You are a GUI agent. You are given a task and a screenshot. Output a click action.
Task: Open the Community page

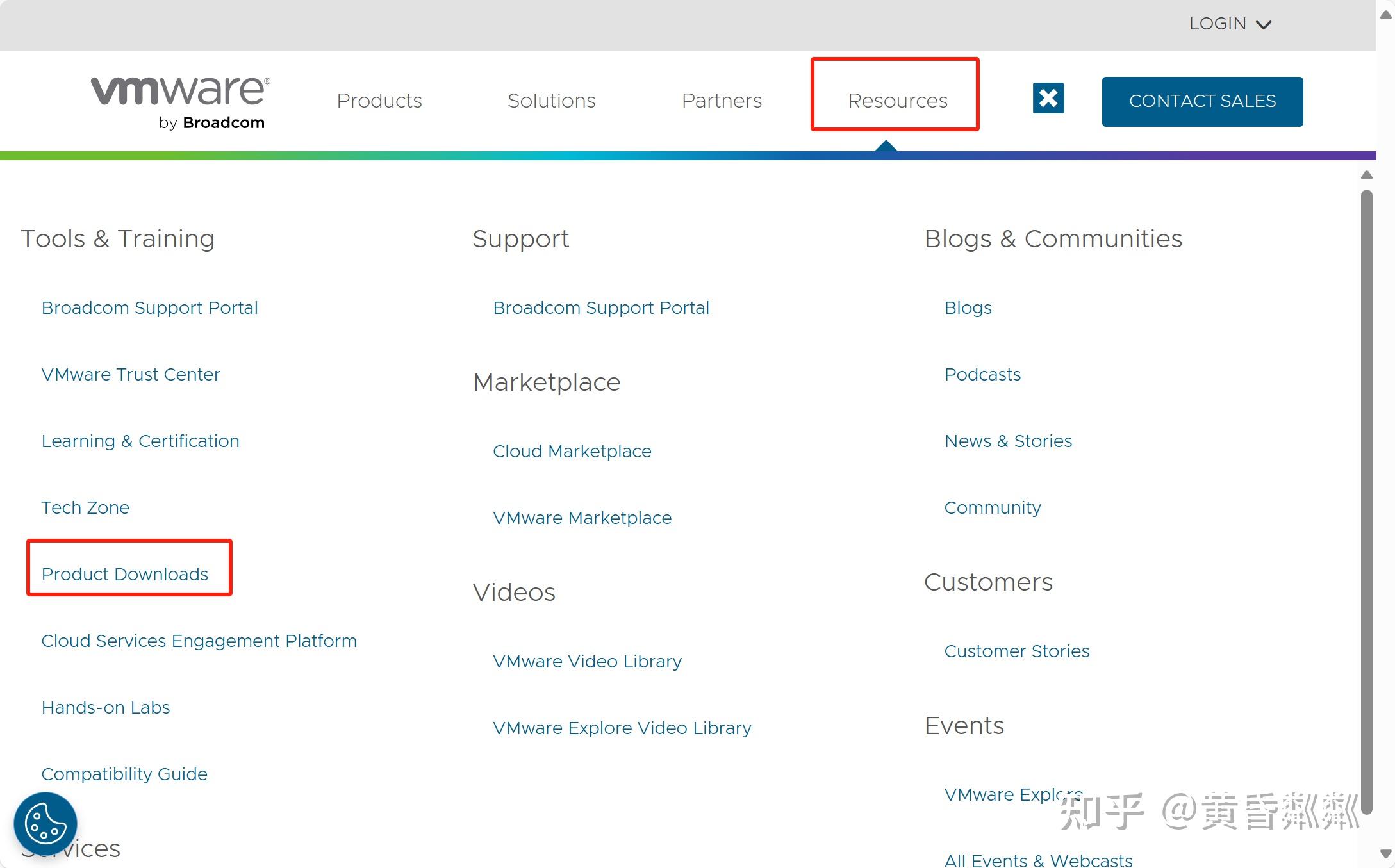[x=993, y=507]
